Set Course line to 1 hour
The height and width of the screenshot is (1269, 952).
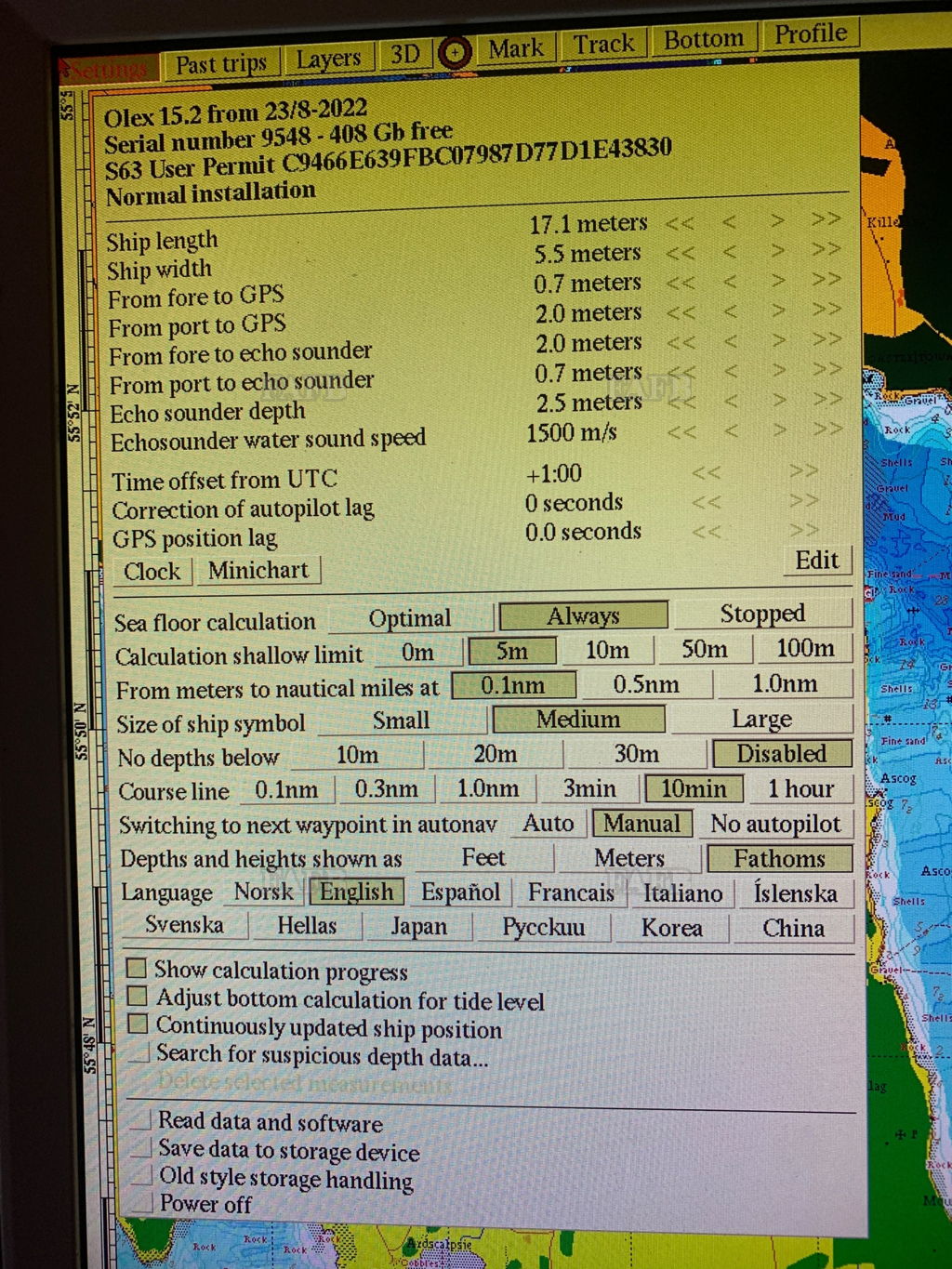800,788
